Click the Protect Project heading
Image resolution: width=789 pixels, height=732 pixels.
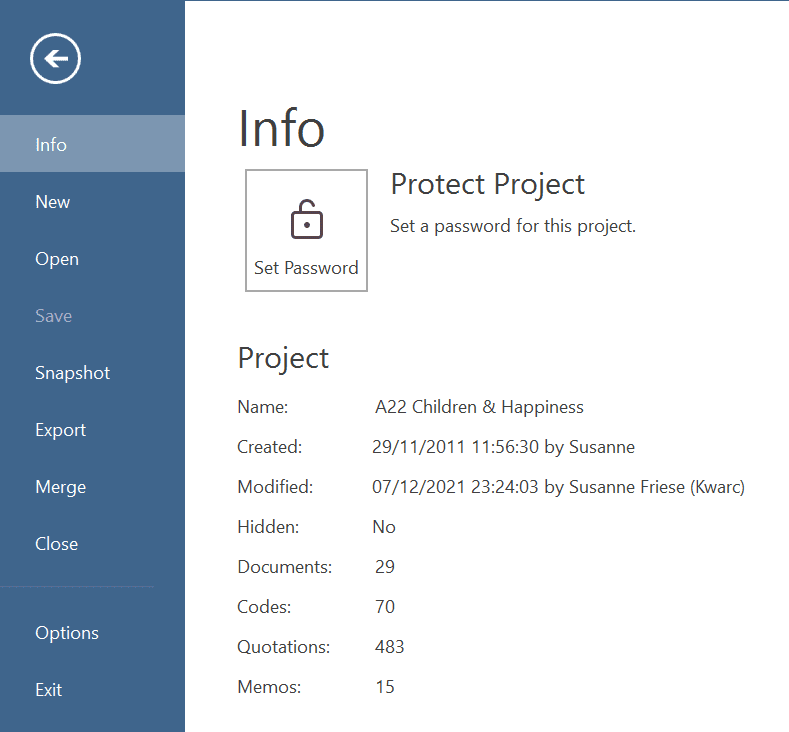pyautogui.click(x=488, y=184)
